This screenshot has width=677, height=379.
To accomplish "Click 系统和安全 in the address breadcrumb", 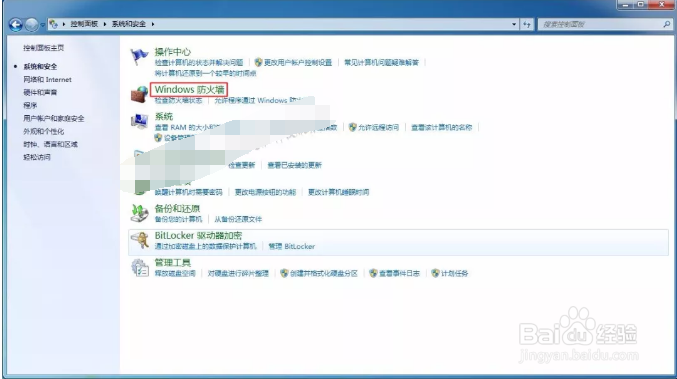I will [x=129, y=24].
